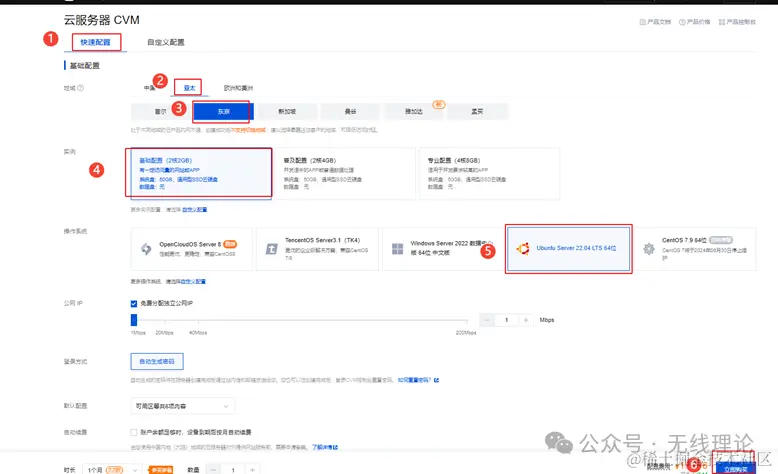Open the 了解详情 link under auto-renew
The width and height of the screenshot is (778, 474).
pyautogui.click(x=324, y=447)
